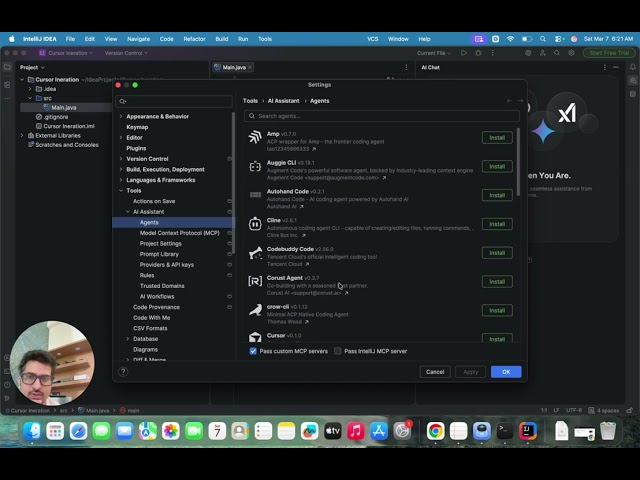Expand the Editor settings group
Image resolution: width=640 pixels, height=480 pixels.
121,138
